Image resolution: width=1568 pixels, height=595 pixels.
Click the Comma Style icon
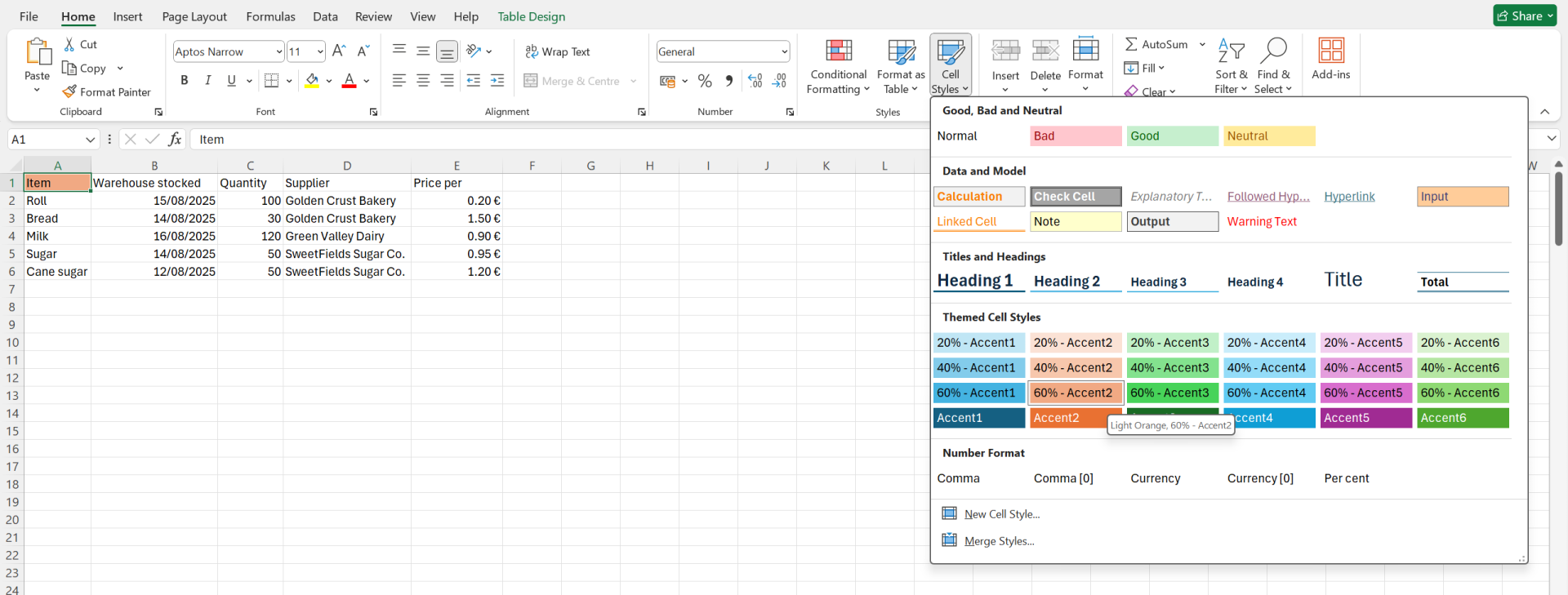tap(728, 81)
